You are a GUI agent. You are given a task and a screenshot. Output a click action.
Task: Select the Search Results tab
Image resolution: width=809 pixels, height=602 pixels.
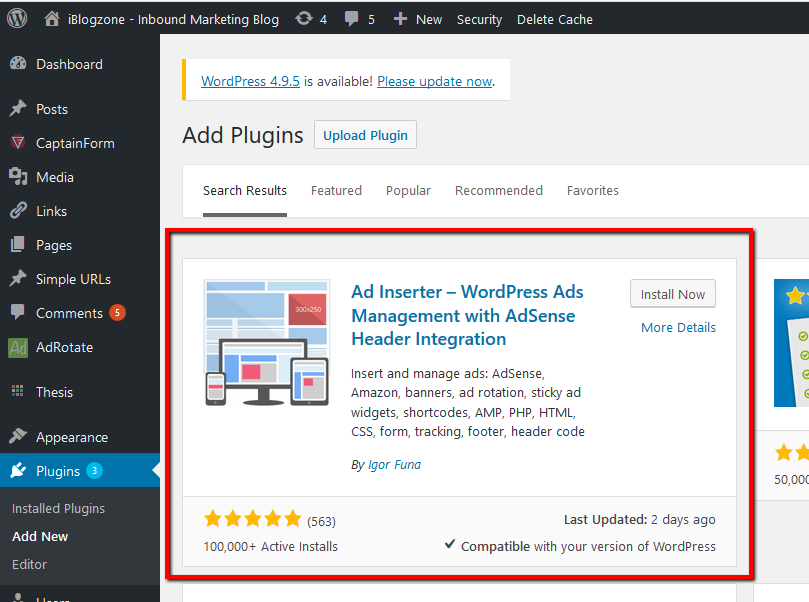pyautogui.click(x=245, y=190)
